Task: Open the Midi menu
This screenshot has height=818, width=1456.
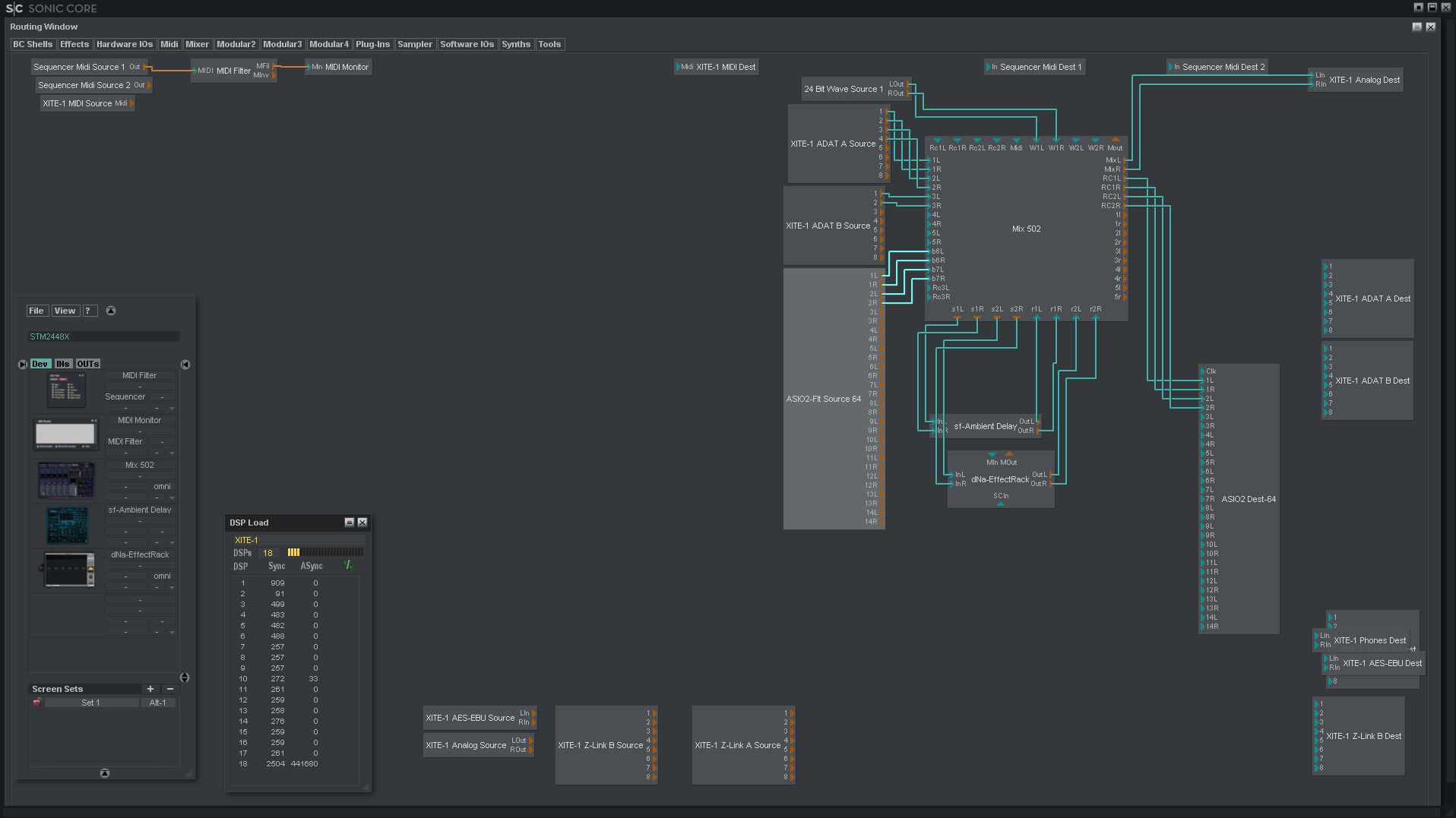Action: click(x=169, y=44)
